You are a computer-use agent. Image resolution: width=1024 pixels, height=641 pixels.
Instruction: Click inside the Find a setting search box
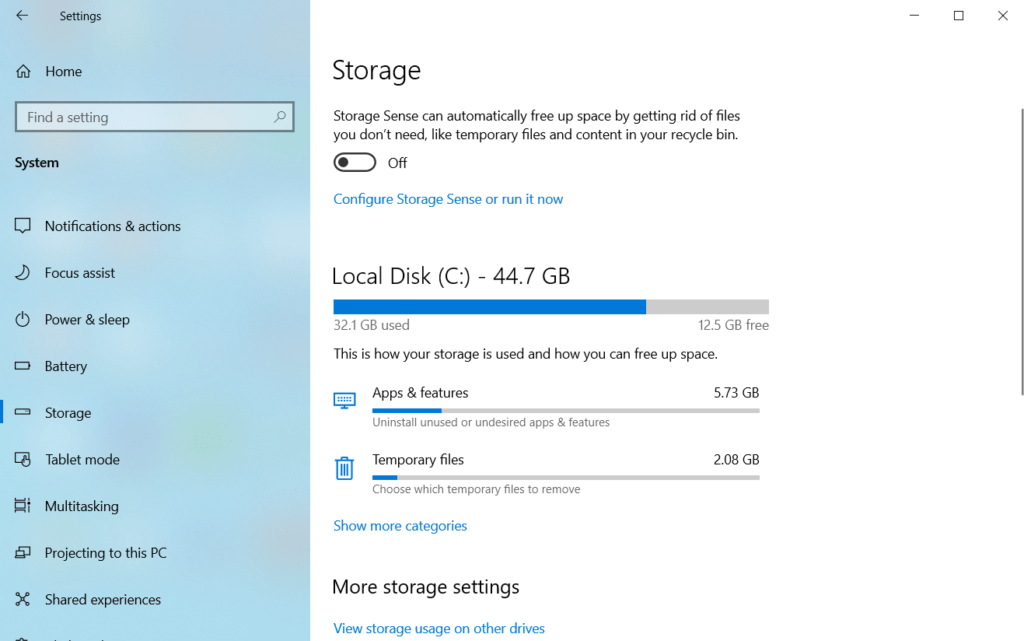tap(154, 117)
